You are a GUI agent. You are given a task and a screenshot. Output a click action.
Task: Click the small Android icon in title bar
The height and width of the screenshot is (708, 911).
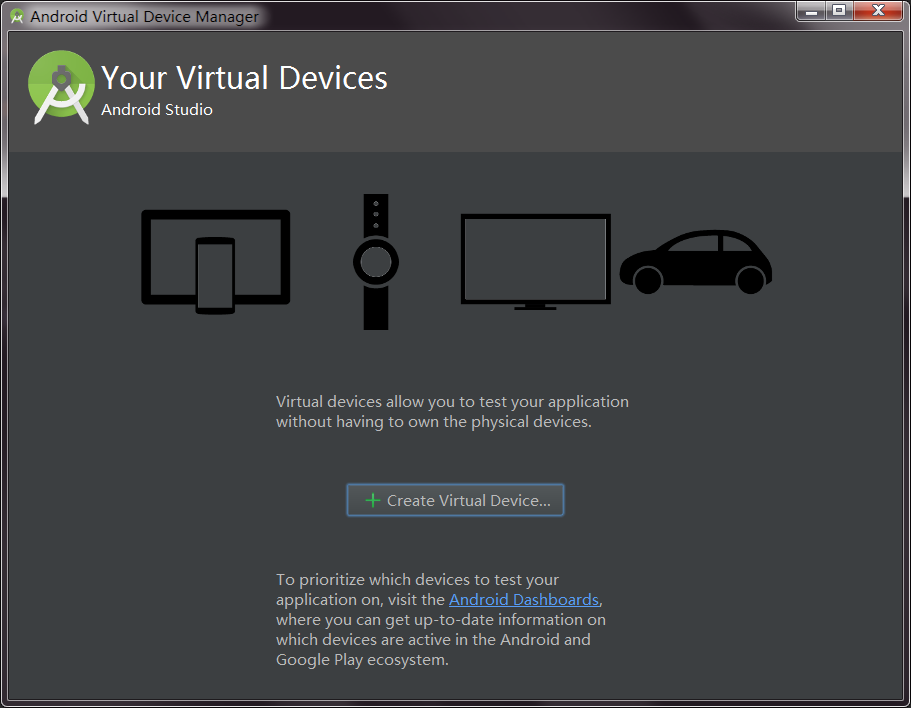[17, 16]
